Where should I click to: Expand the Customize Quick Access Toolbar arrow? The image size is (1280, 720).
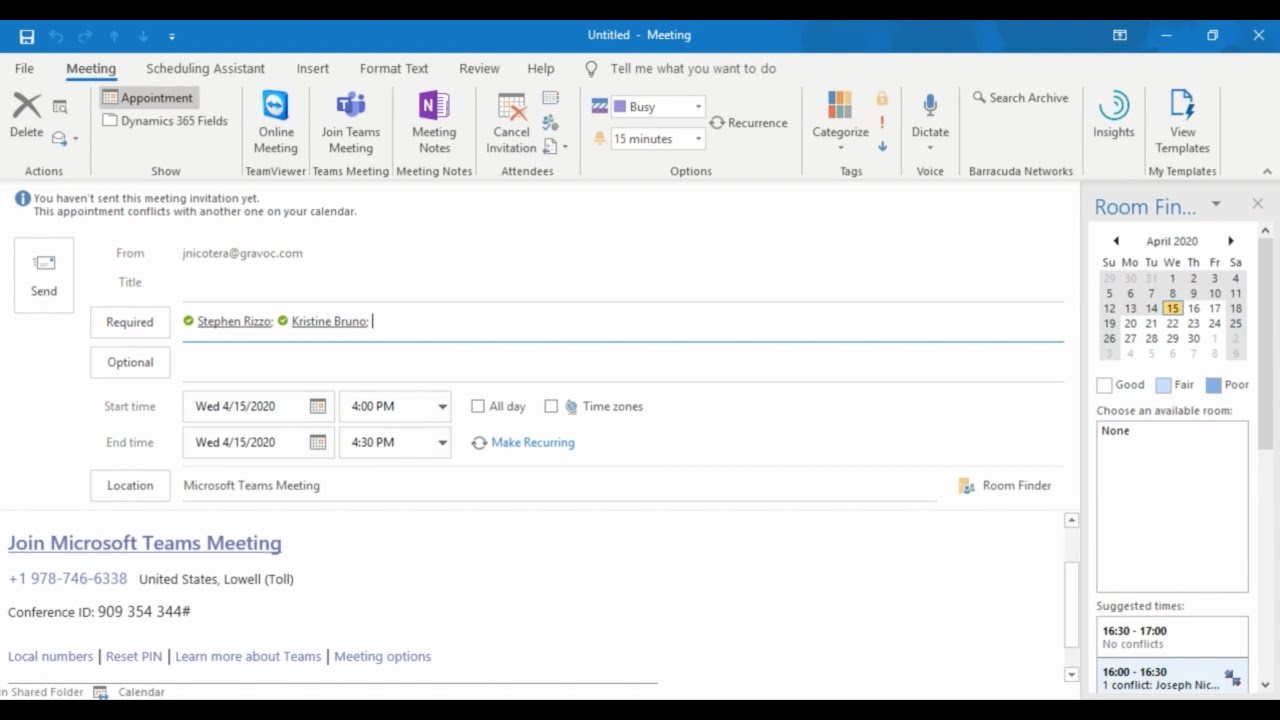[172, 36]
